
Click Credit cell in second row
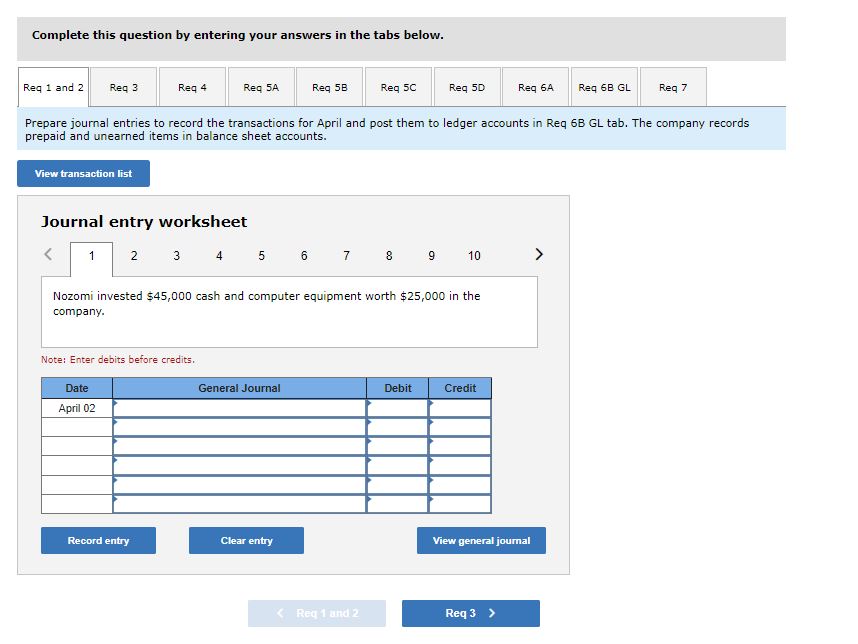click(x=460, y=427)
